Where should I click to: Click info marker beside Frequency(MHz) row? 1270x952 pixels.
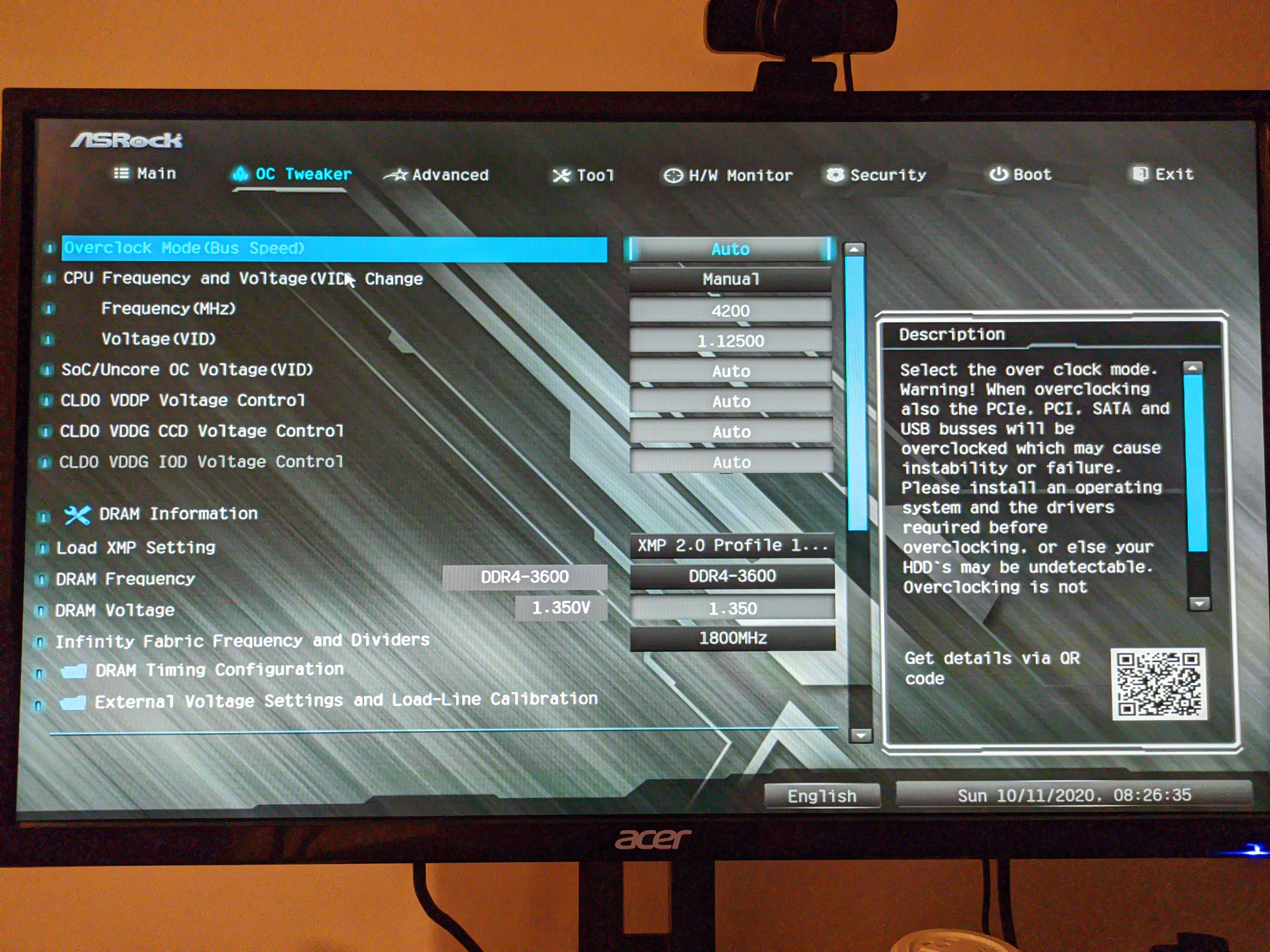click(49, 309)
